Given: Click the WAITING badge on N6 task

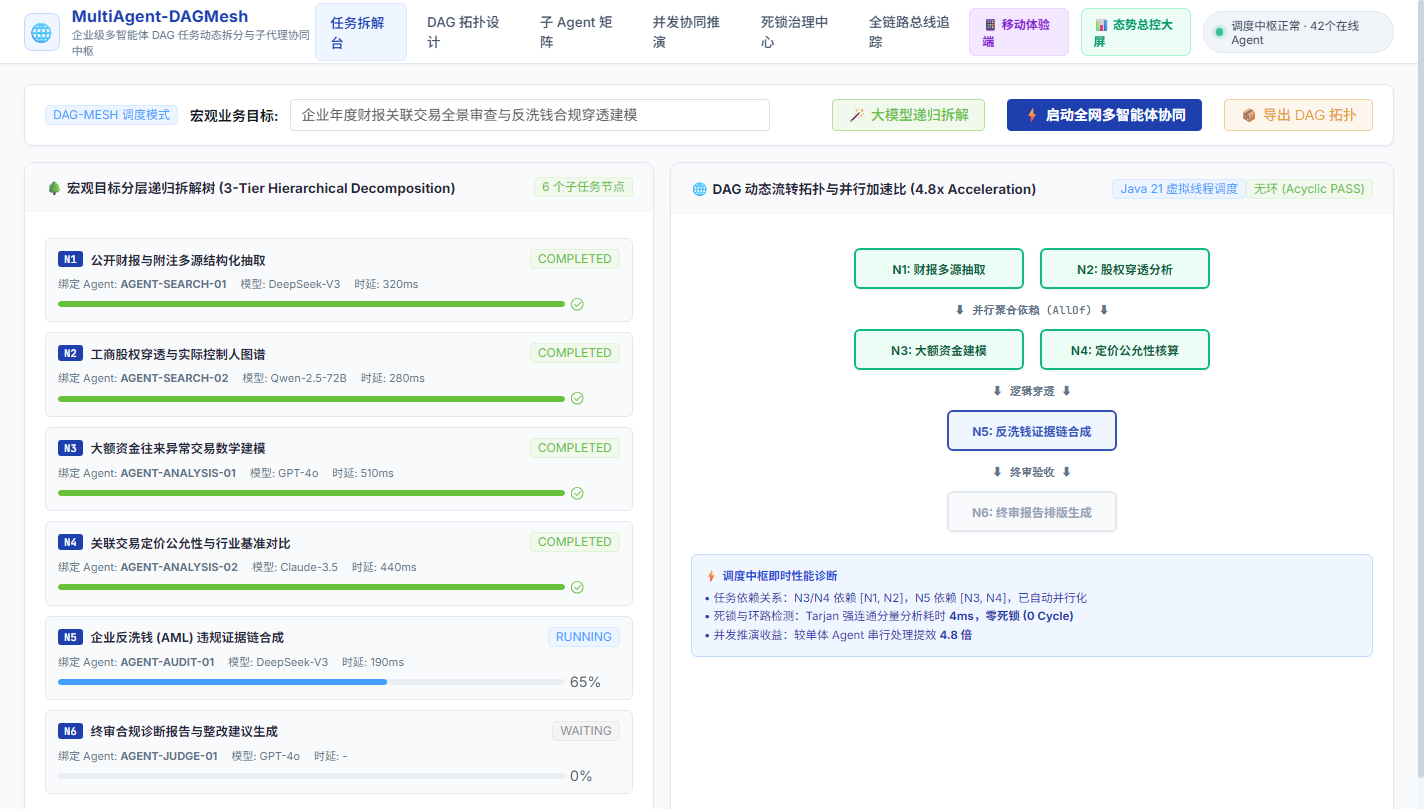Looking at the screenshot, I should tap(586, 731).
